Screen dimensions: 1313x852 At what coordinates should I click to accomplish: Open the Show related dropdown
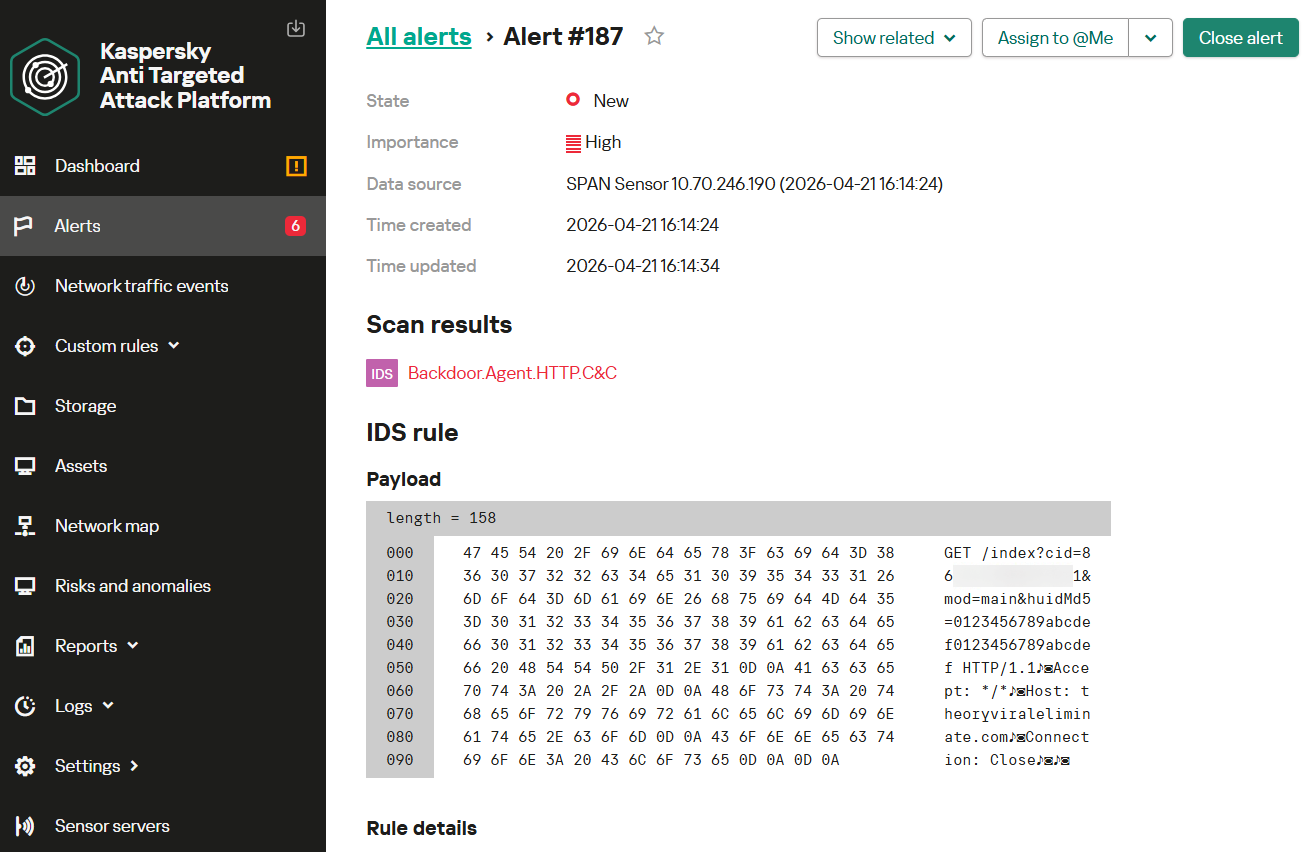[x=894, y=38]
